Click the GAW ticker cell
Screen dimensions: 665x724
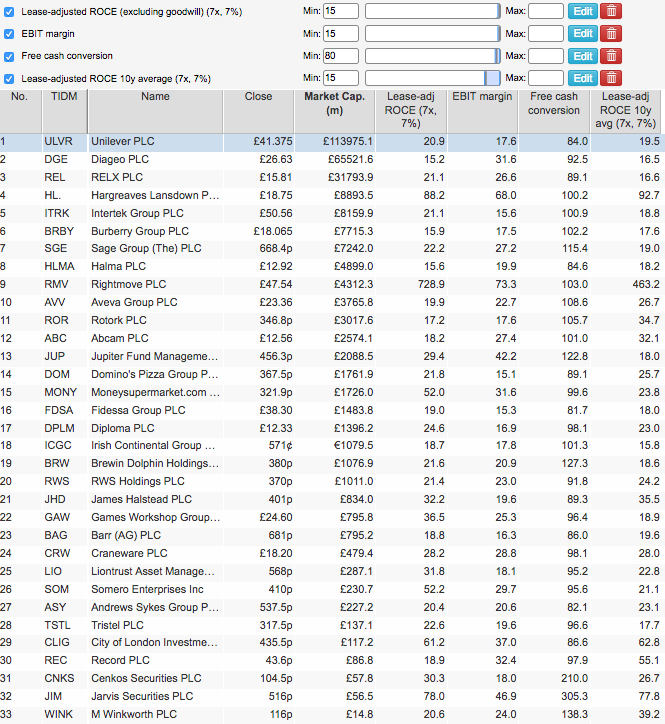(64, 518)
